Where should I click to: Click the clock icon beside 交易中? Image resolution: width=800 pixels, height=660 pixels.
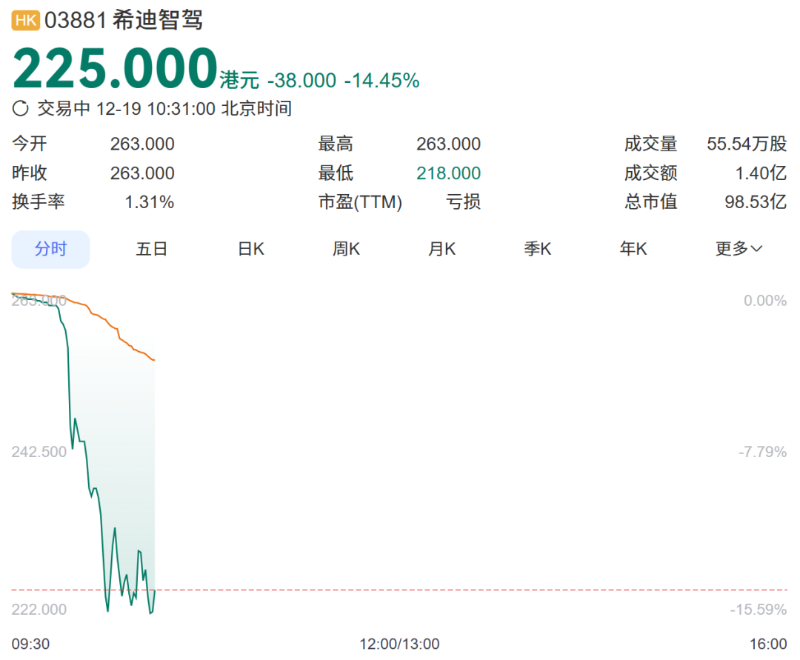(x=21, y=109)
